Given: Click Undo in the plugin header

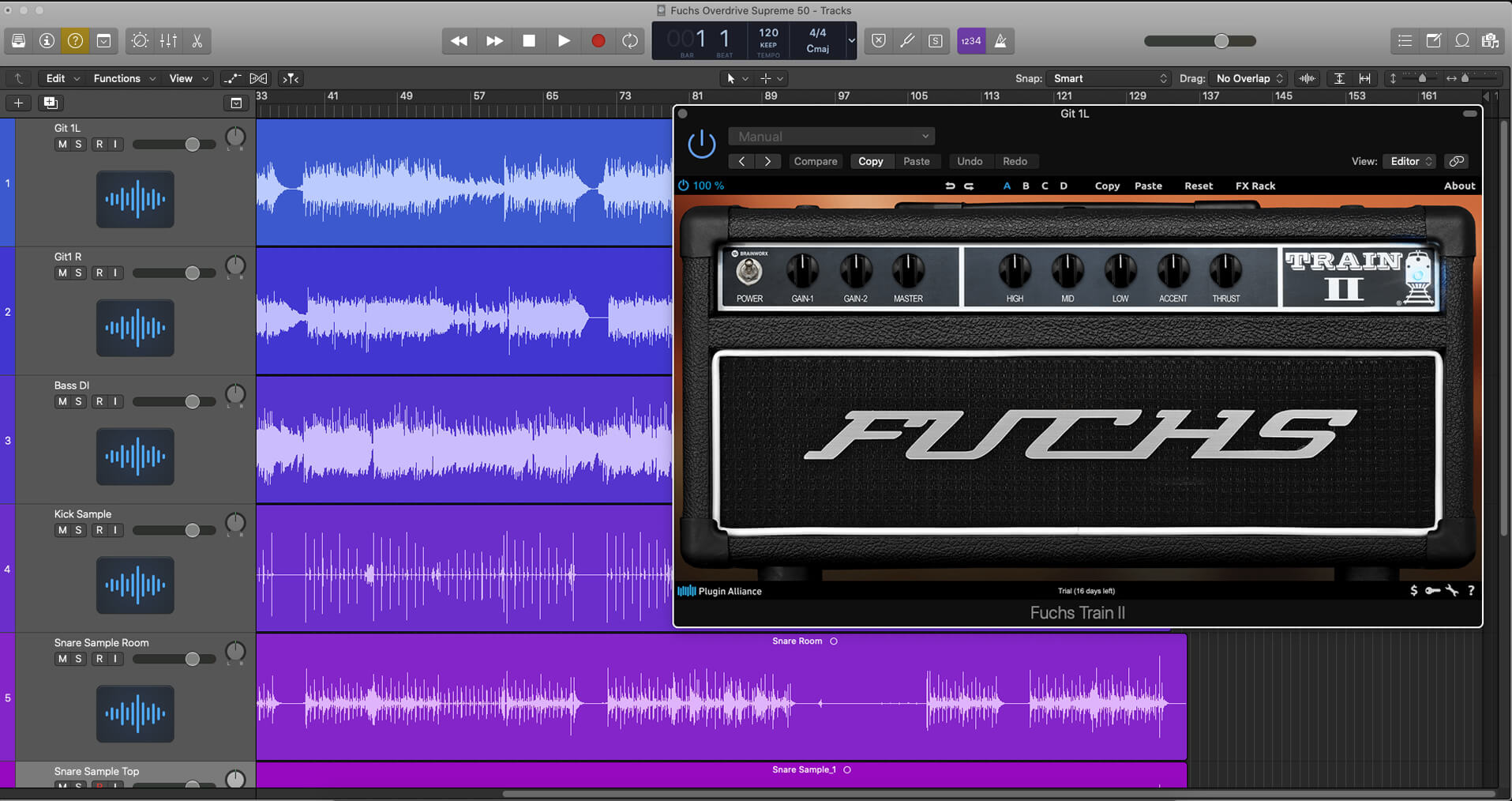Looking at the screenshot, I should point(970,161).
